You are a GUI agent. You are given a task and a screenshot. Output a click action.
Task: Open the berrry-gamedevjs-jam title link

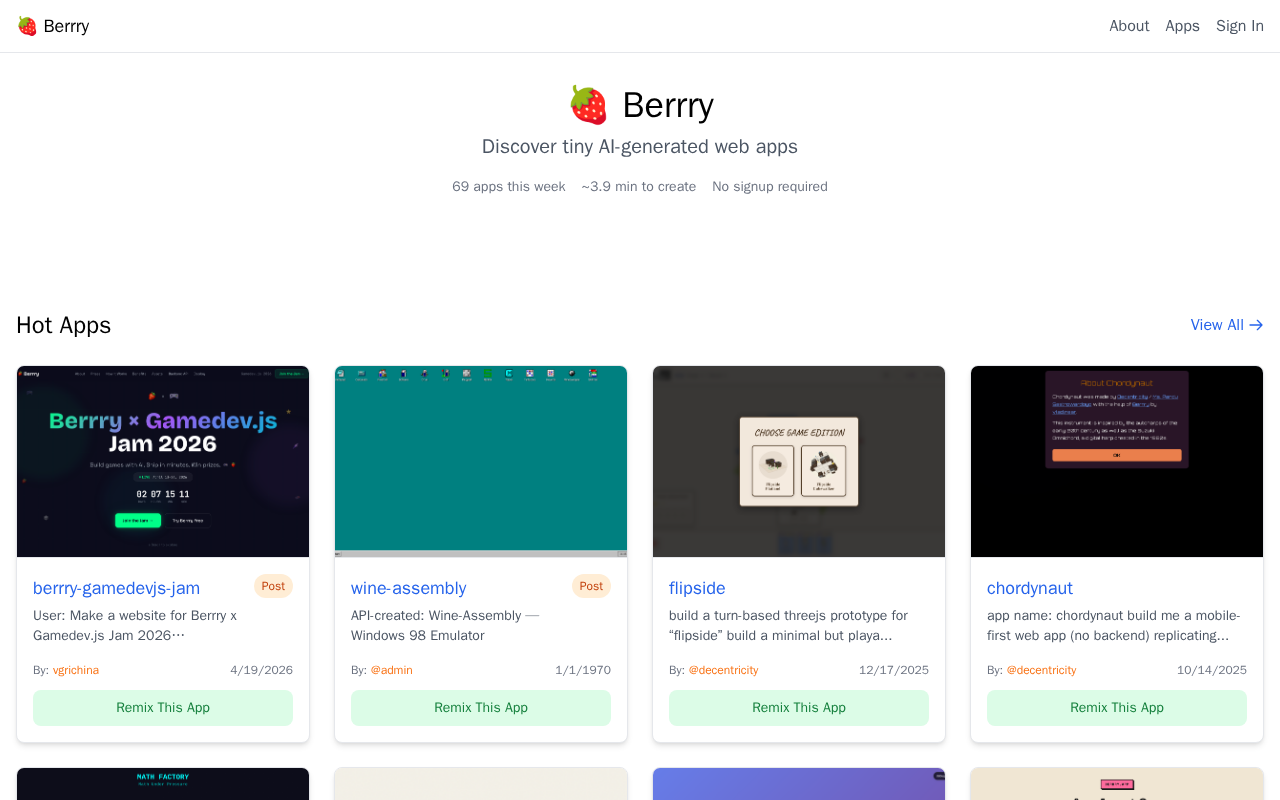(x=116, y=588)
